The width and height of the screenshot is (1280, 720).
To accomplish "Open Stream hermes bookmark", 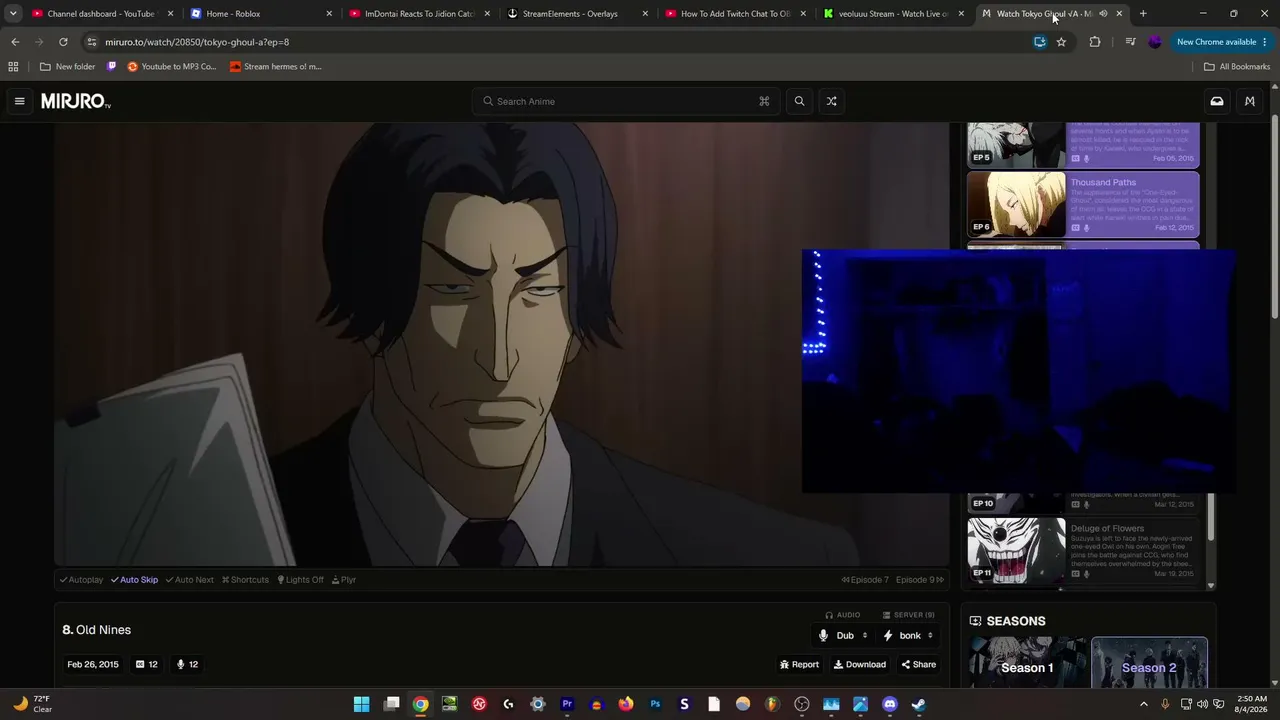I will click(276, 67).
